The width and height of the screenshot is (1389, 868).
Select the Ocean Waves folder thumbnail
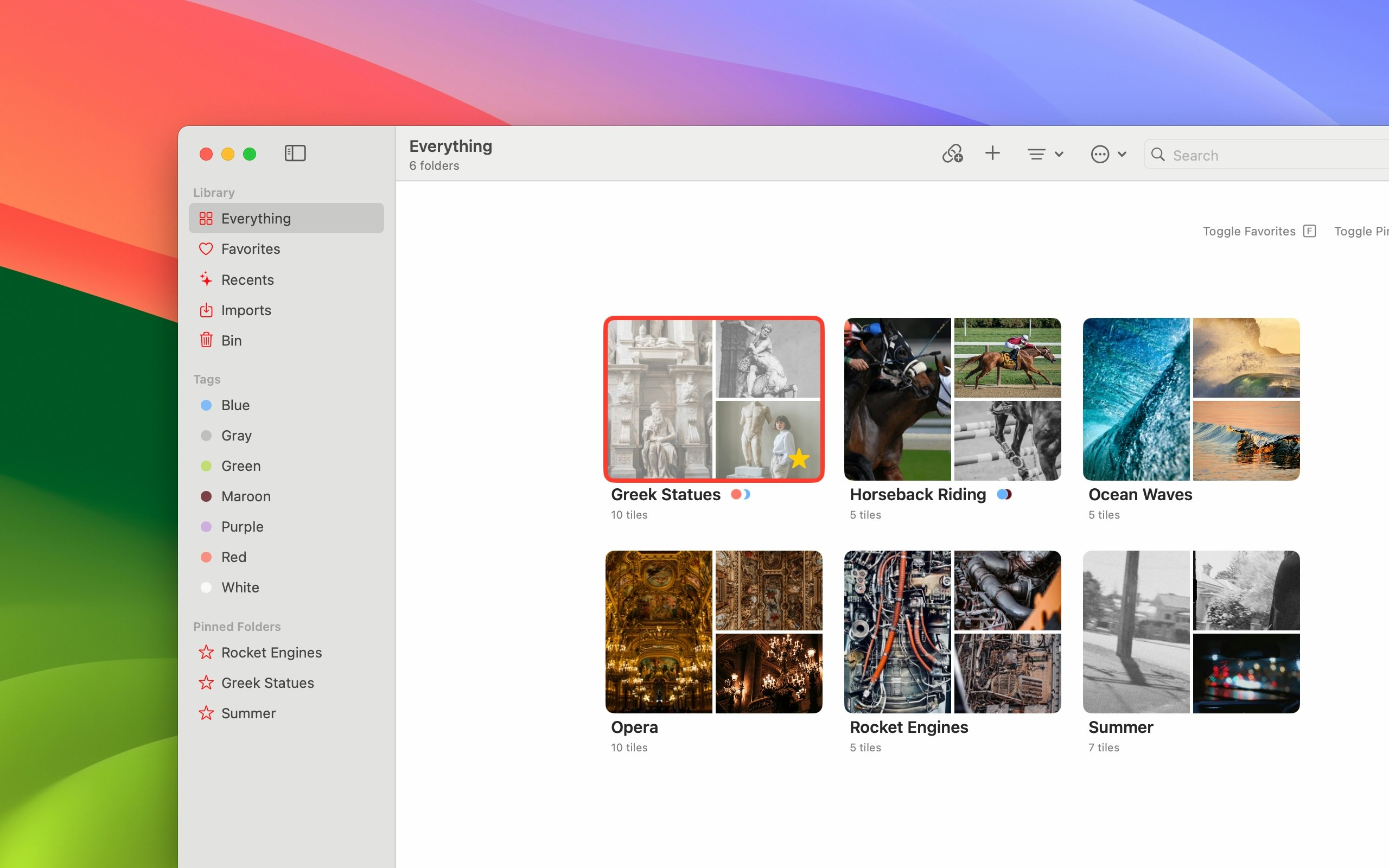point(1191,399)
